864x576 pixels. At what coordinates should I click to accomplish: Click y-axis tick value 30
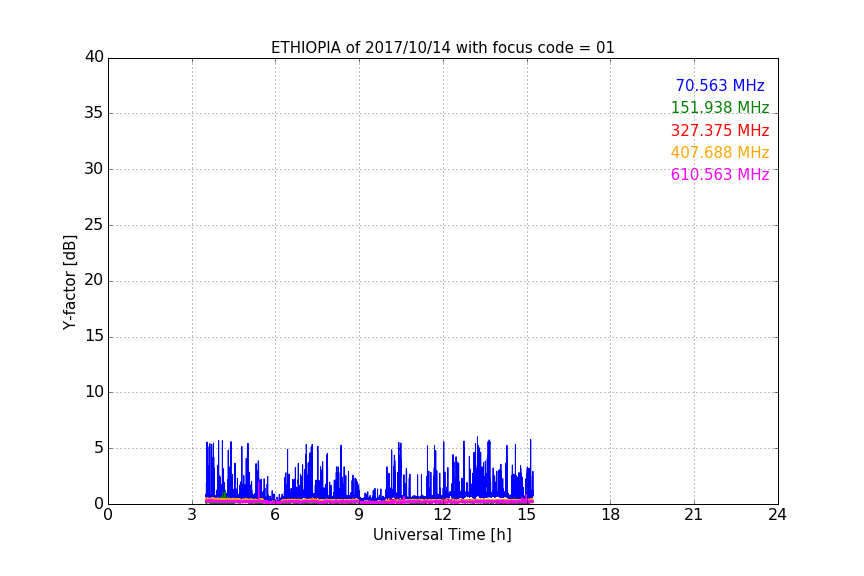click(94, 169)
